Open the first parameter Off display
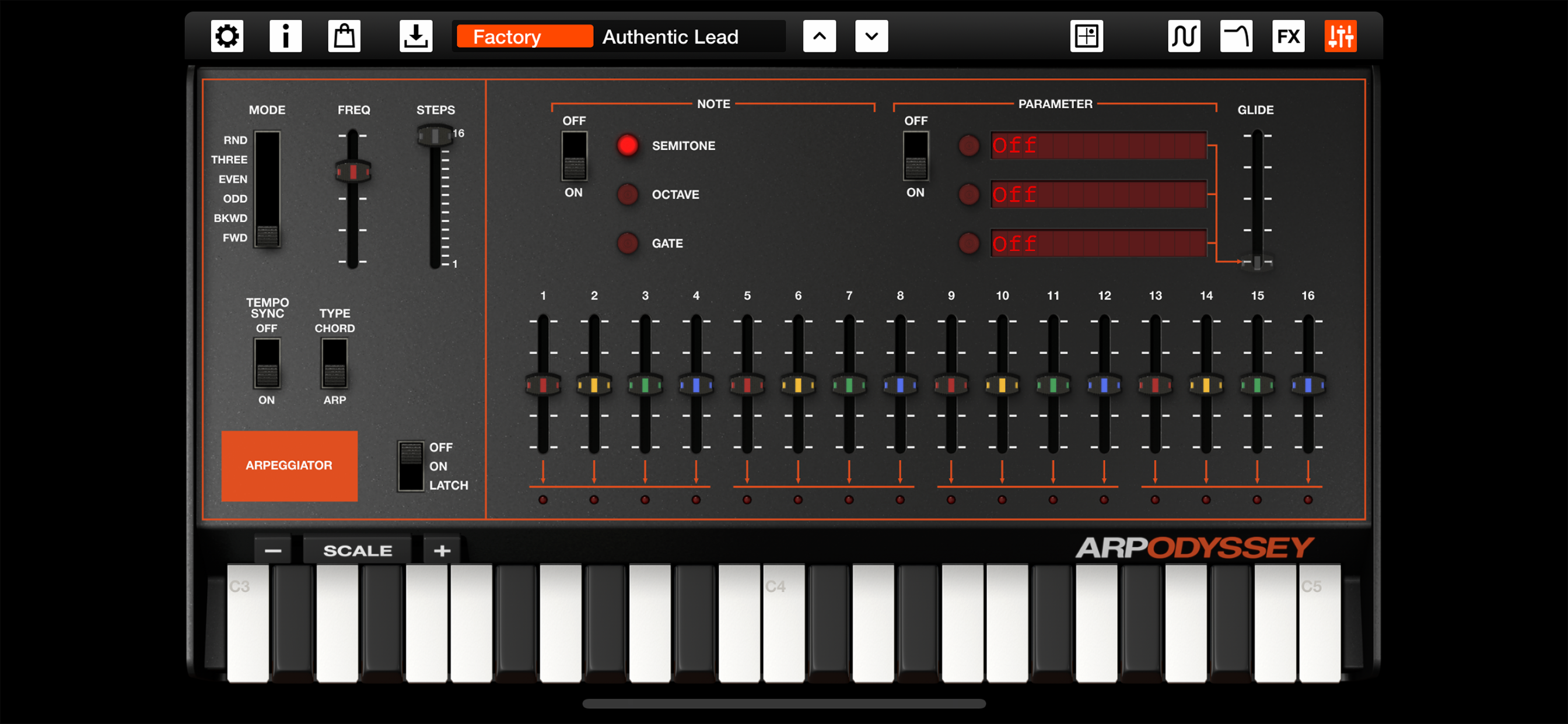The width and height of the screenshot is (1568, 724). tap(1098, 145)
